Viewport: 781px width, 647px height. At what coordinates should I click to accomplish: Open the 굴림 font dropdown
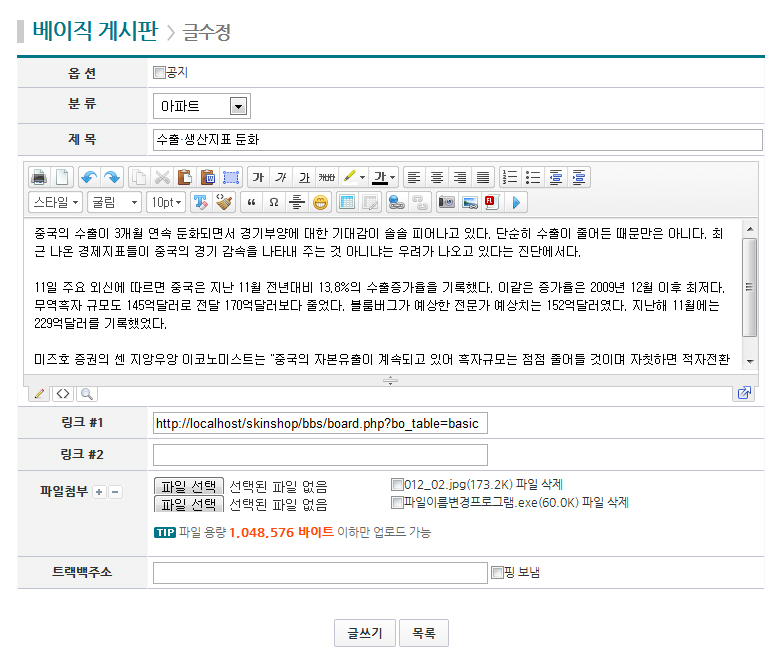pos(114,202)
